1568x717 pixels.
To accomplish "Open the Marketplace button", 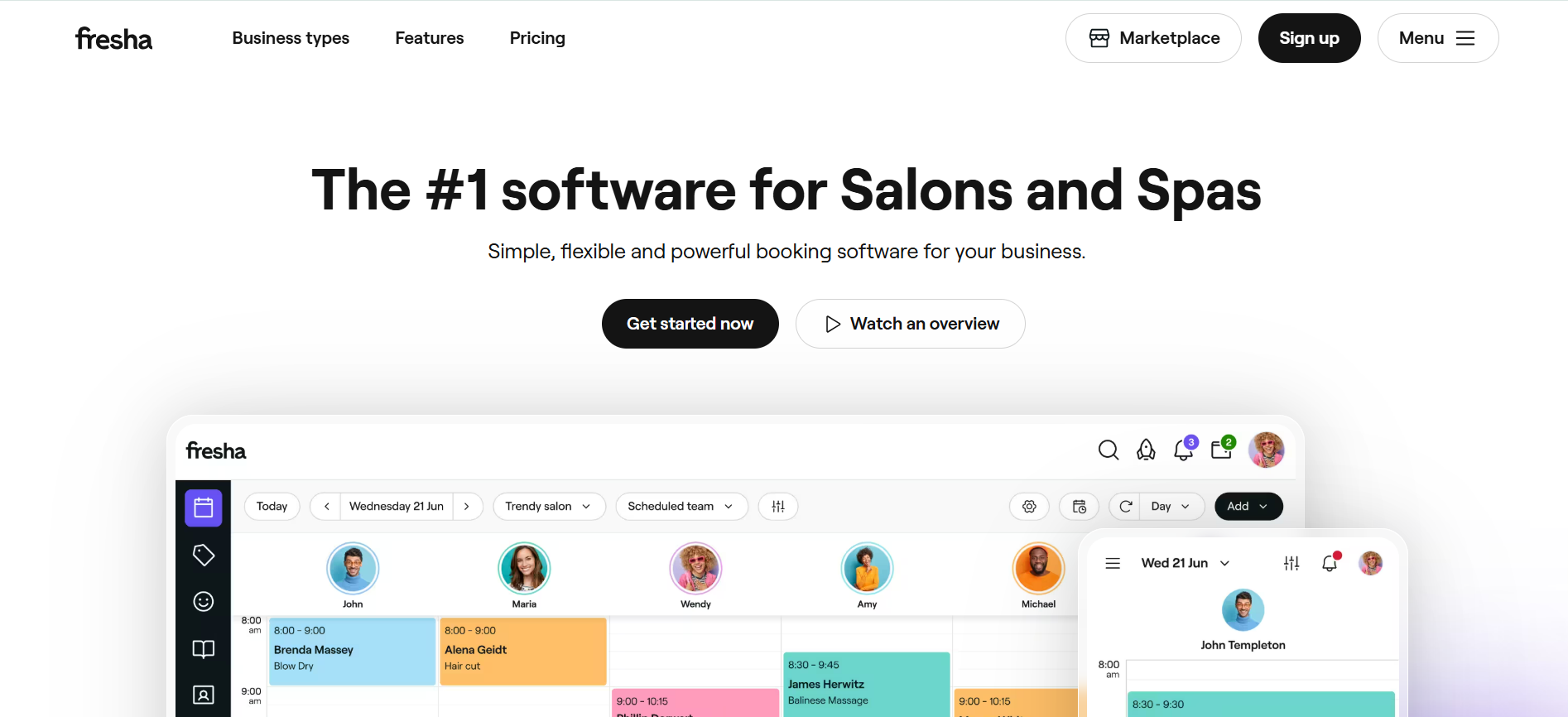I will pyautogui.click(x=1153, y=38).
